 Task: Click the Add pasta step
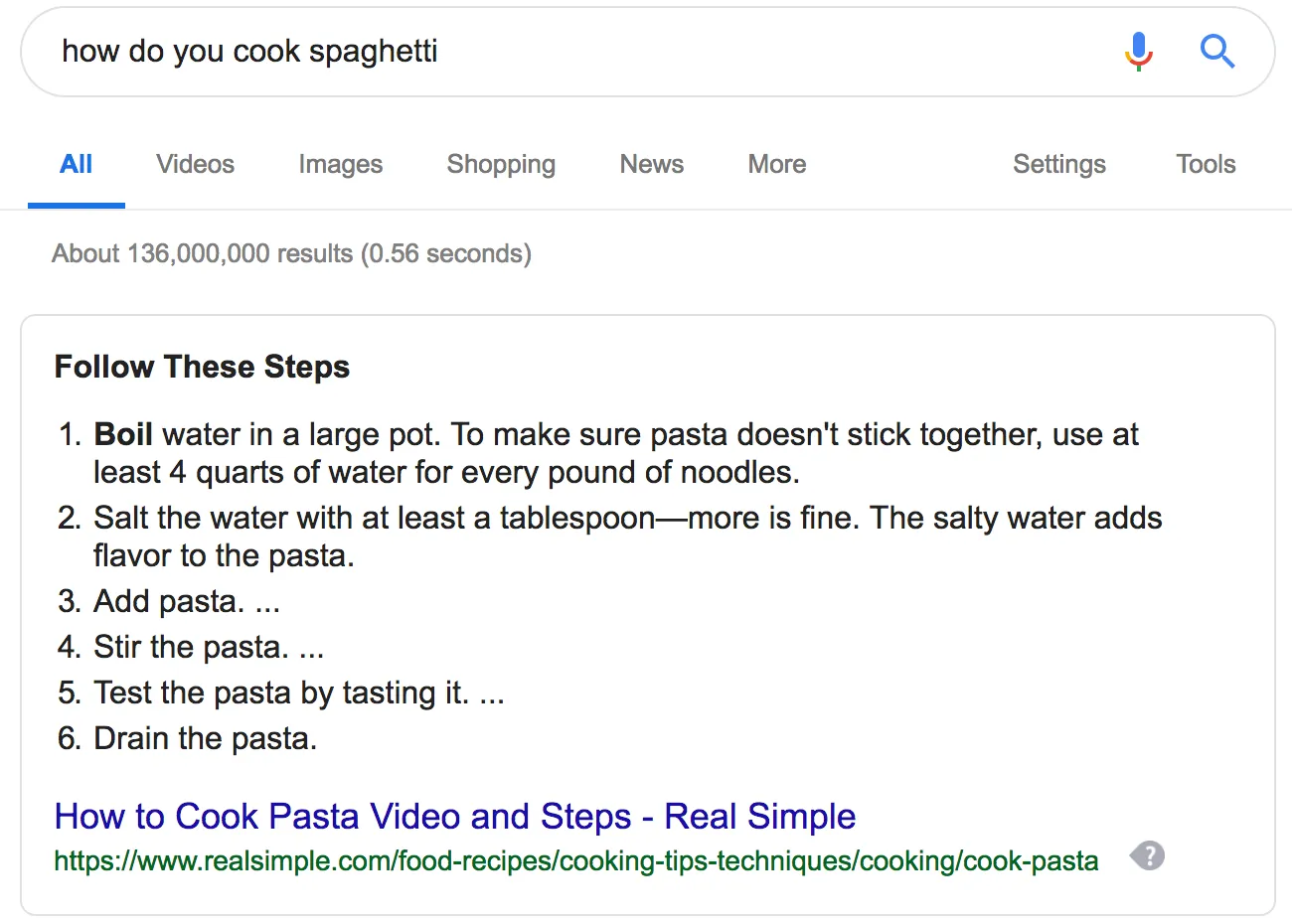pos(169,601)
